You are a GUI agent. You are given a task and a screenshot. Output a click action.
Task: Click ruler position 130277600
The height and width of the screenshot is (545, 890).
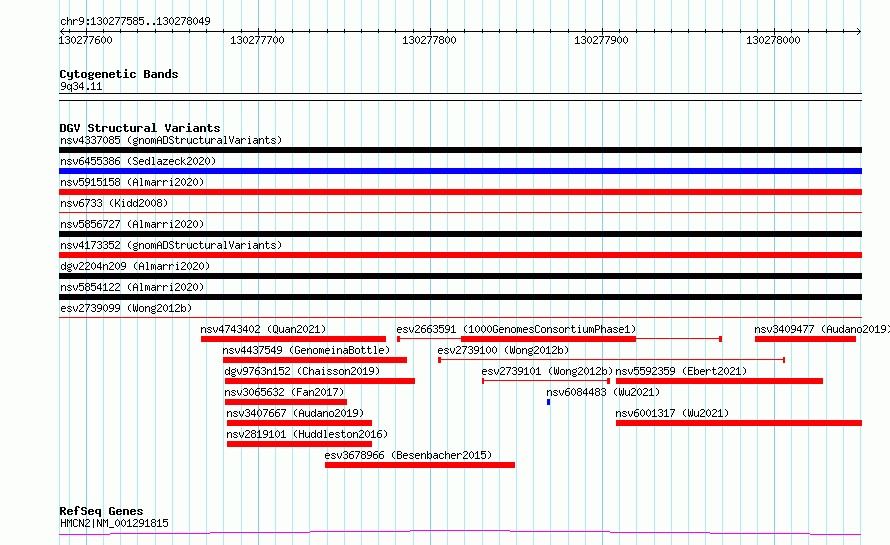click(86, 40)
